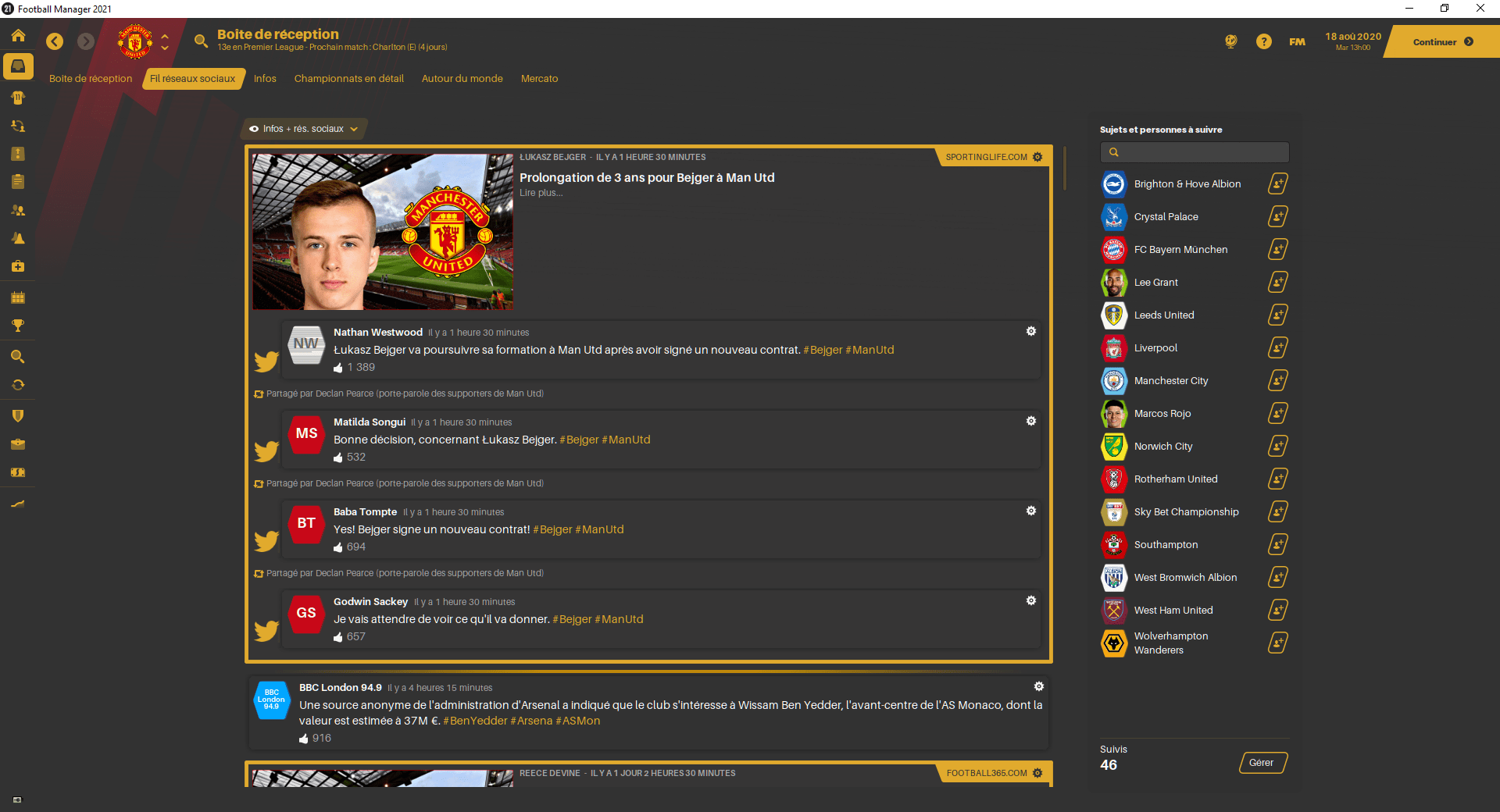The image size is (1500, 812).
Task: Open the FM menu icon
Action: 1297,42
